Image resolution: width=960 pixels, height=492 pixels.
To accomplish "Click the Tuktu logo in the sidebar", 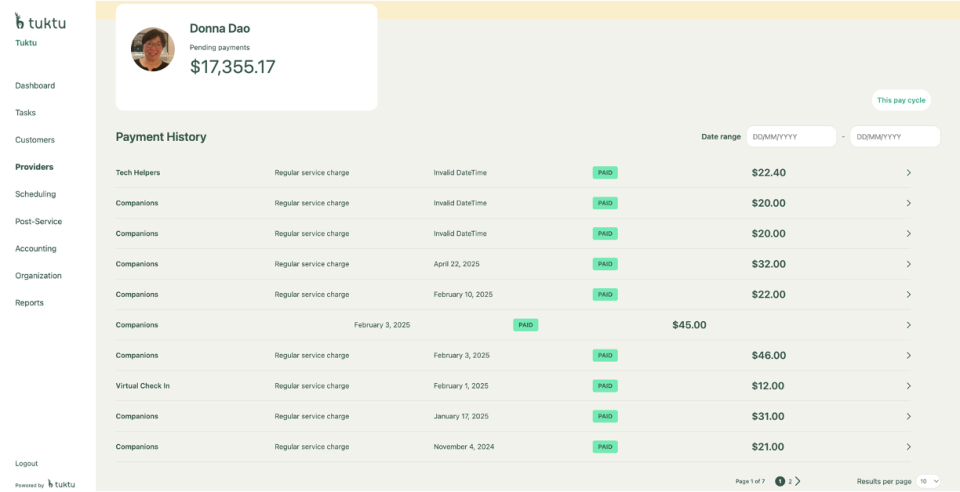I will (40, 21).
